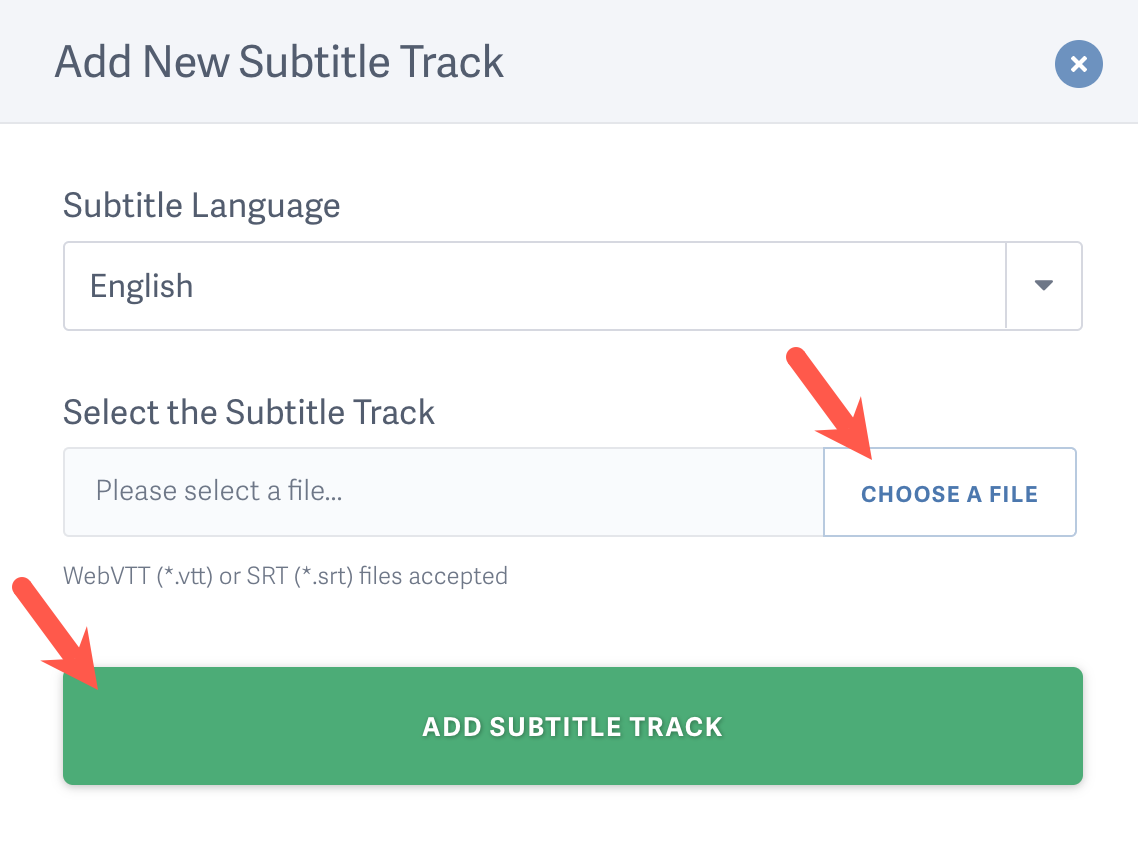1138x854 pixels.
Task: Expand the language list via the chevron
Action: point(1043,286)
